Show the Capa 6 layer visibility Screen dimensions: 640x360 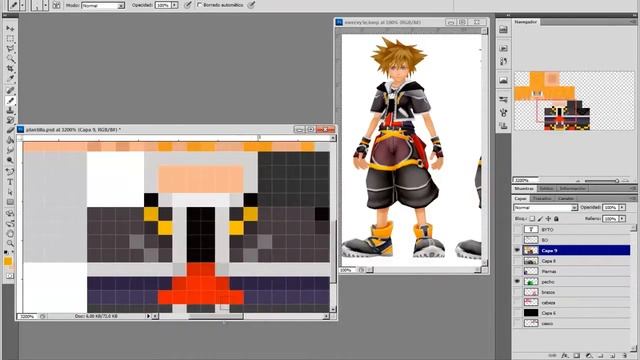pos(517,313)
